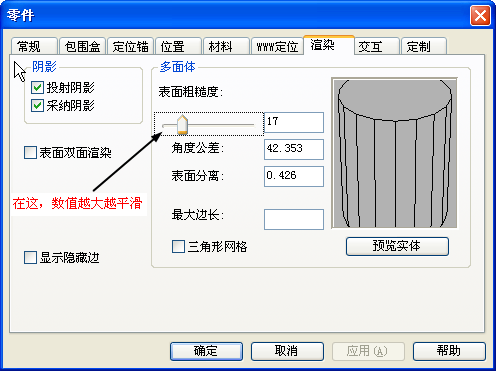Open help with the 帮助 button
Screen dimensions: 496x371
point(449,351)
